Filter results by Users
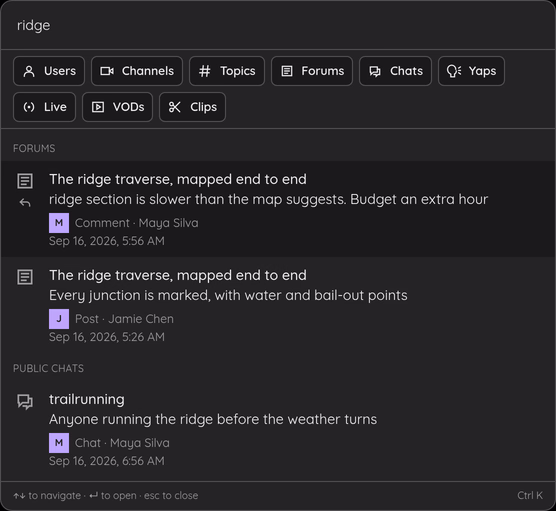Screen dimensions: 556x511 click(x=49, y=71)
